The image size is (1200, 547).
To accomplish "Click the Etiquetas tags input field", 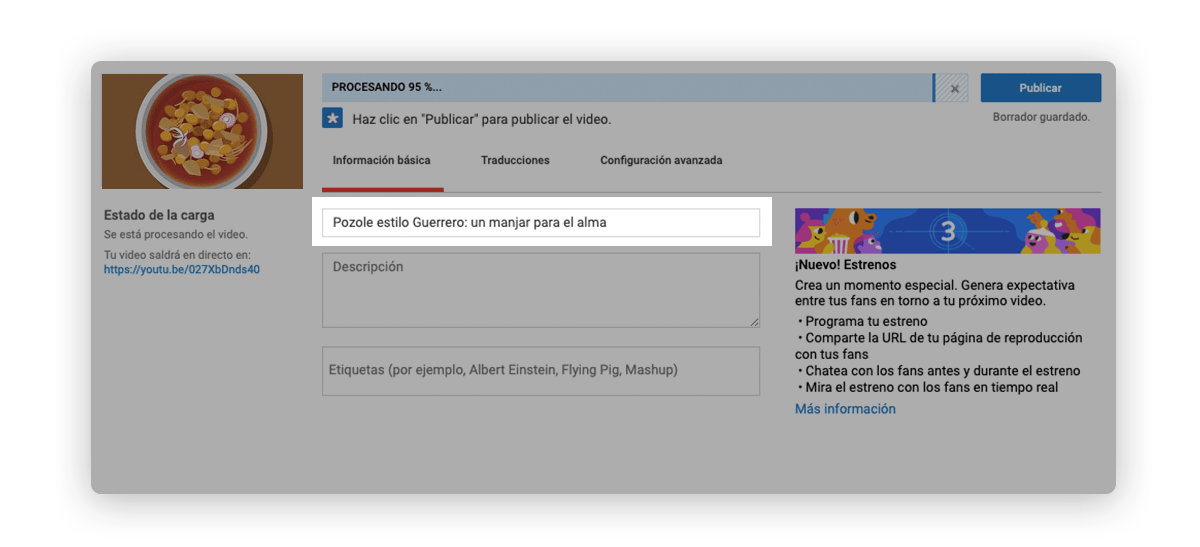I will pos(541,371).
